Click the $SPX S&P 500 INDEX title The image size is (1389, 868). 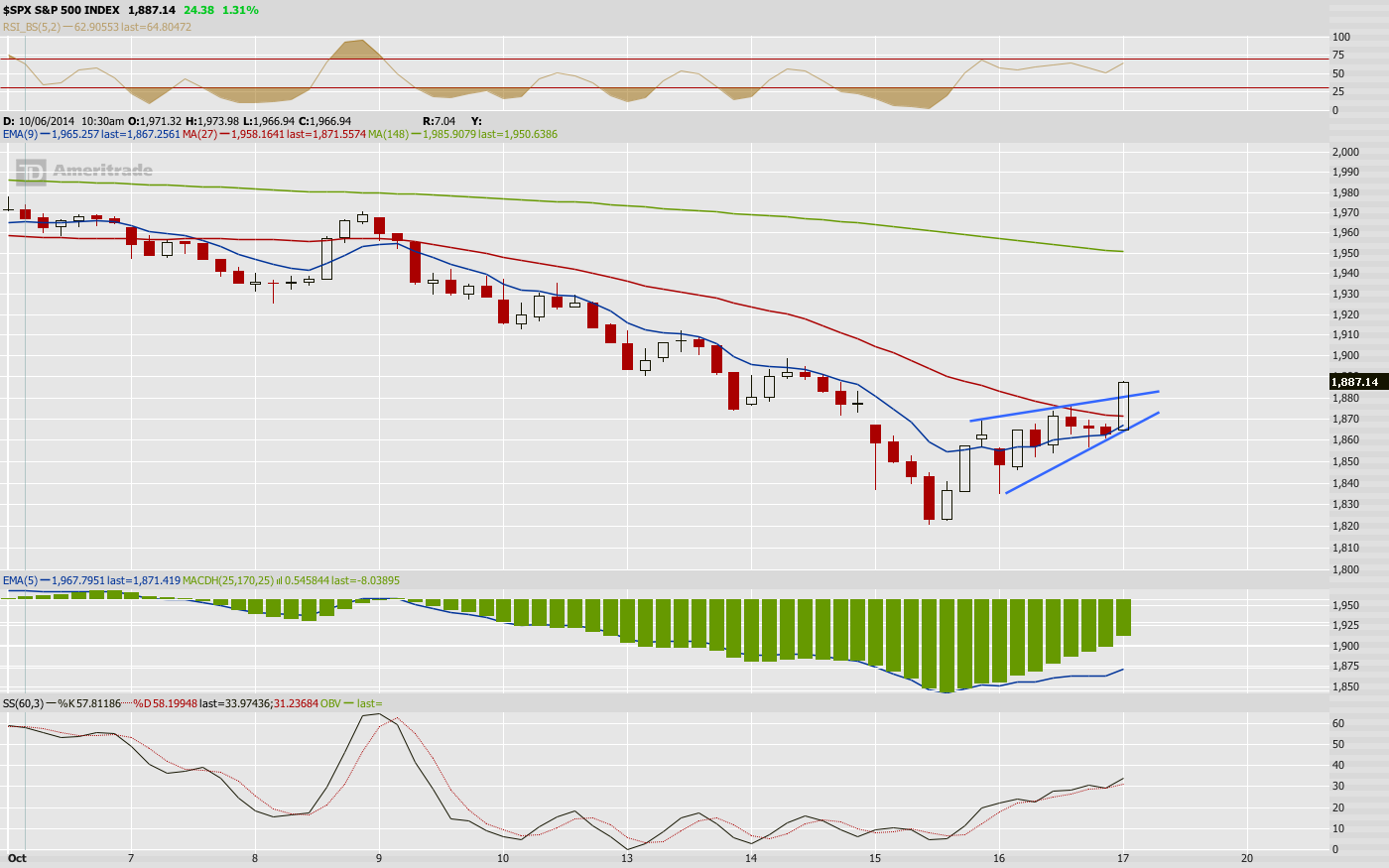coord(62,10)
